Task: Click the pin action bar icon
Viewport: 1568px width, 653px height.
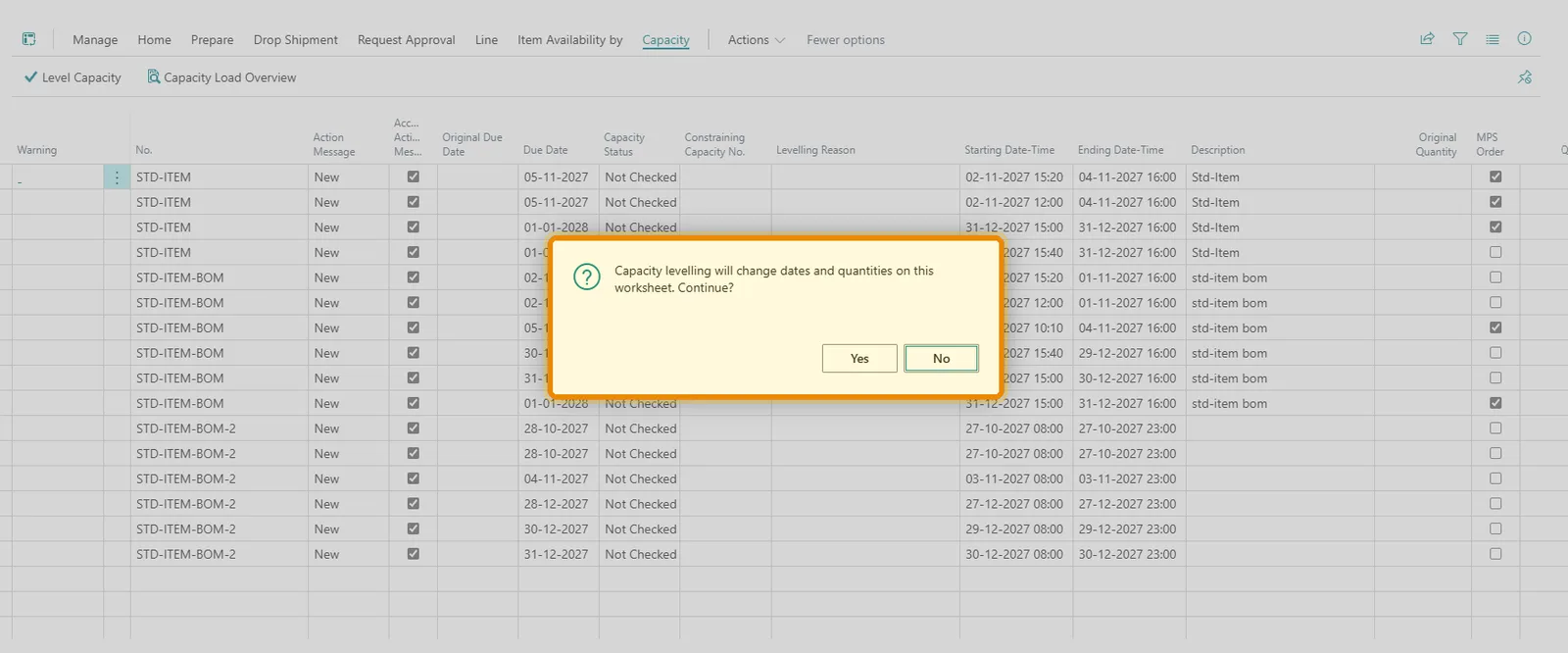Action: [1525, 77]
